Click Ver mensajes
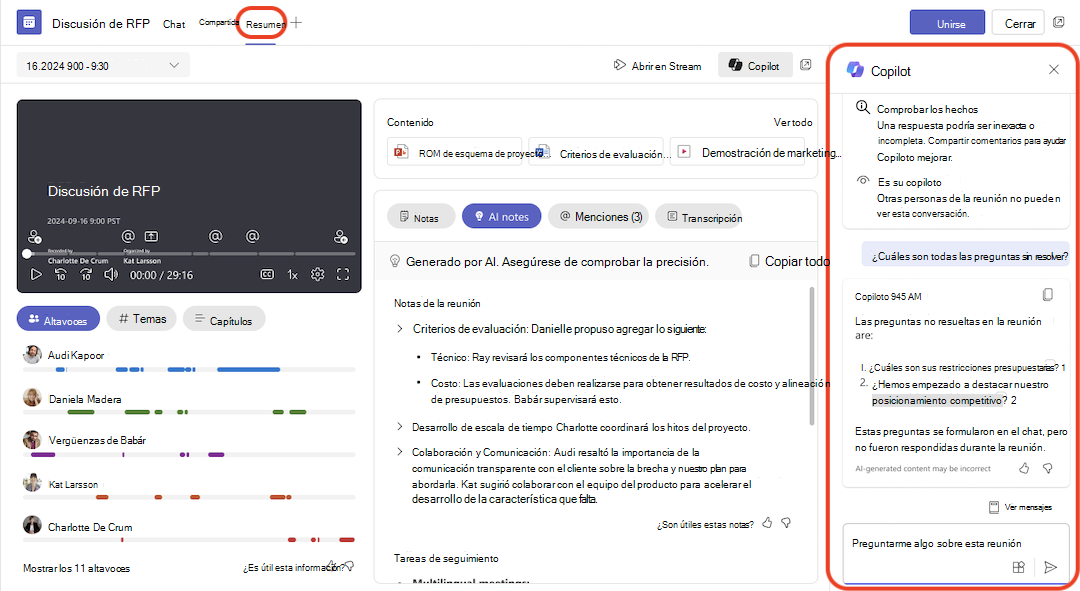The image size is (1080, 591). tap(1020, 507)
